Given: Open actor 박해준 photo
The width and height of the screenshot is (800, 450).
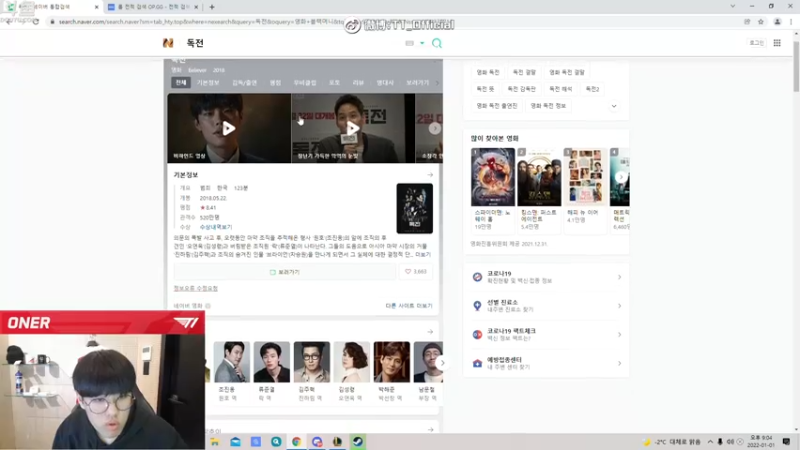Looking at the screenshot, I should coord(392,362).
